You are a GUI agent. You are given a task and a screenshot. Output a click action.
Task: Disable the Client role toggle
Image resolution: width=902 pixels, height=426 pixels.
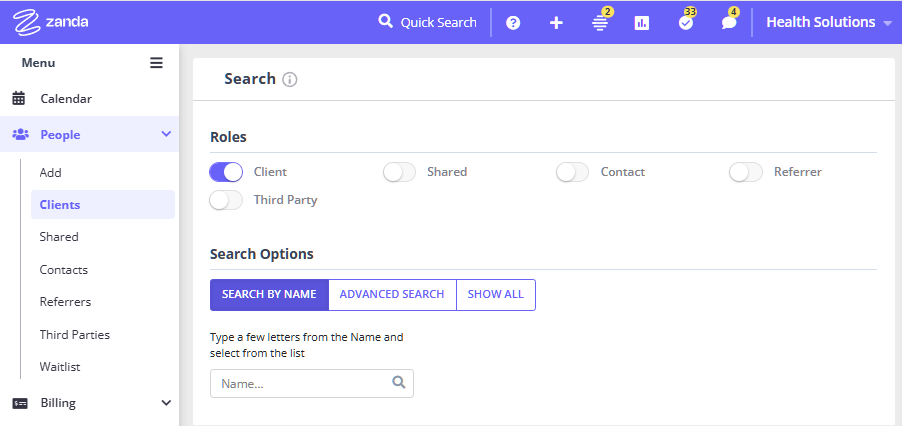pyautogui.click(x=226, y=172)
